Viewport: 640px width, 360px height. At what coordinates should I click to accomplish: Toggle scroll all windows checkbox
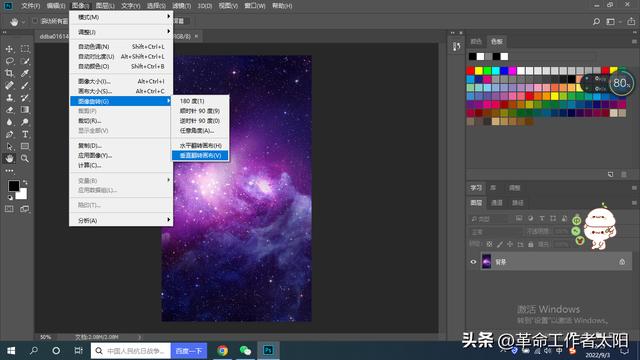coord(35,21)
